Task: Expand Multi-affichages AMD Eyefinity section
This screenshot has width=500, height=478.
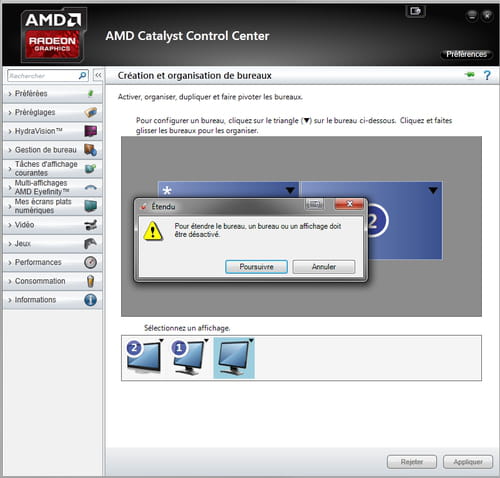Action: [x=52, y=187]
